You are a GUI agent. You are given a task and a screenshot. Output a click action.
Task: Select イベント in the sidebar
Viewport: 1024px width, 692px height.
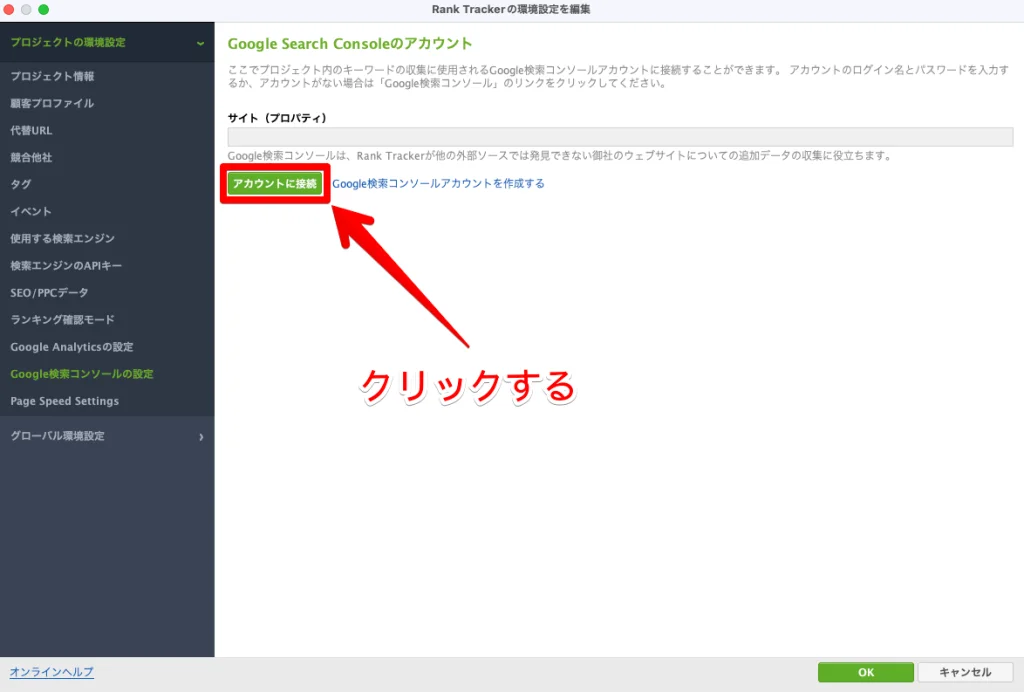[31, 212]
